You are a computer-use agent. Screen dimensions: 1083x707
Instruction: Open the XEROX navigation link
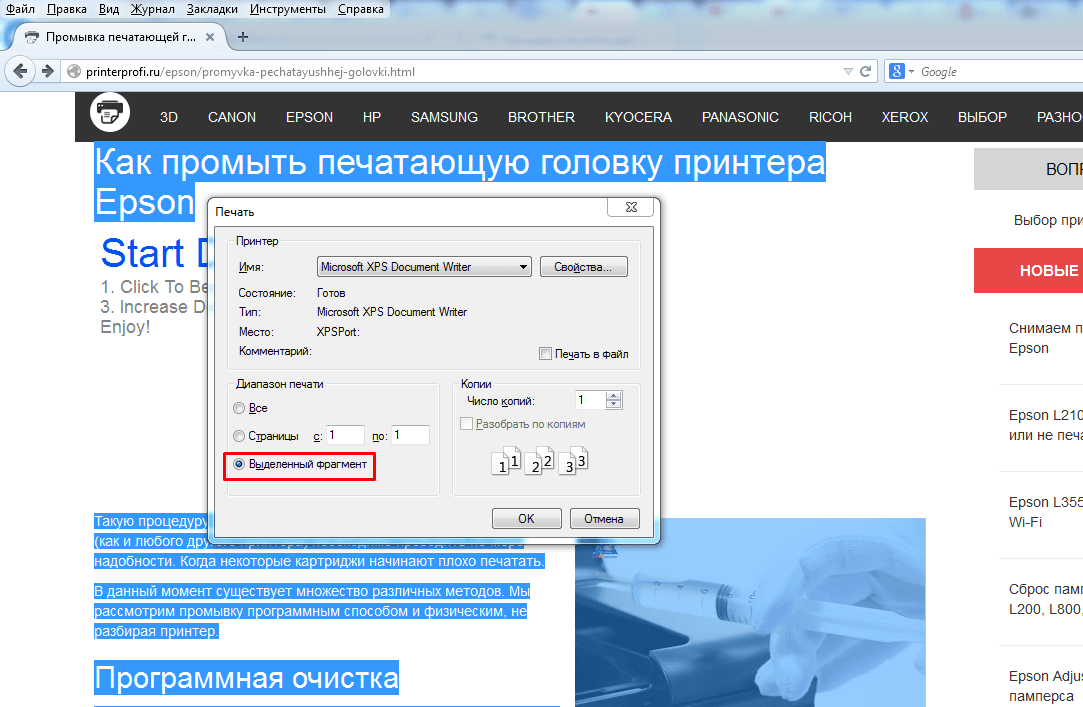pos(905,117)
